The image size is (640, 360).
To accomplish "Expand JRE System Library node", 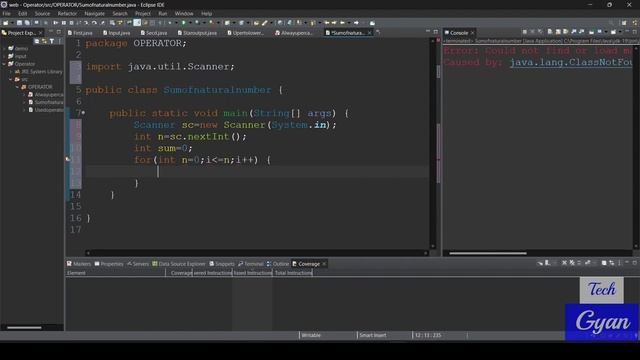I will (11, 72).
